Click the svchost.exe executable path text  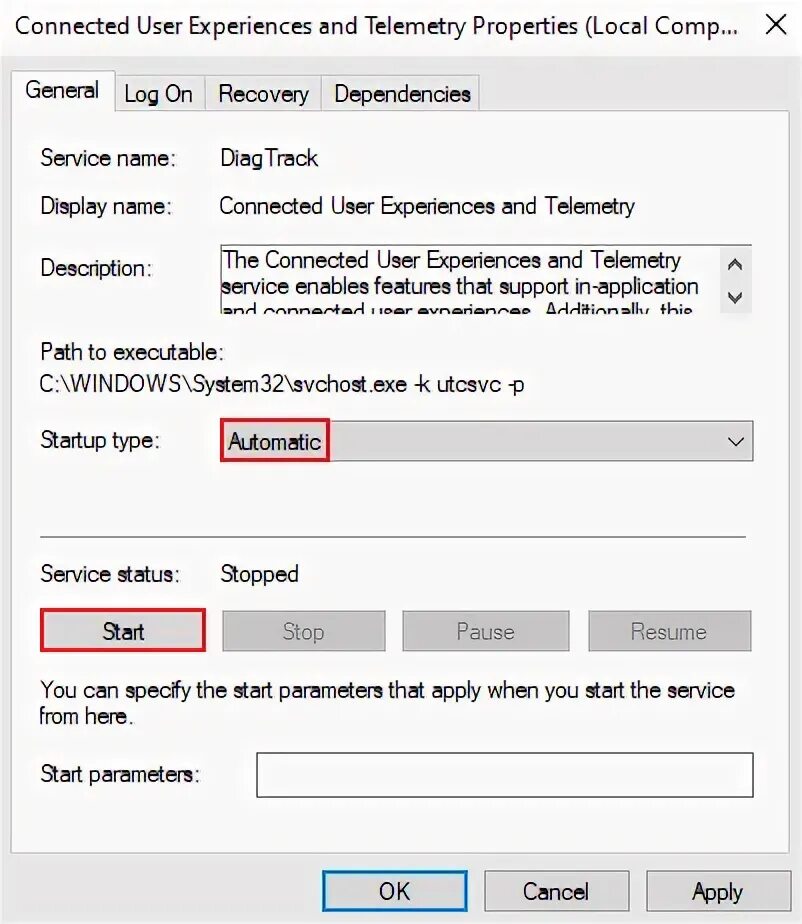click(282, 385)
